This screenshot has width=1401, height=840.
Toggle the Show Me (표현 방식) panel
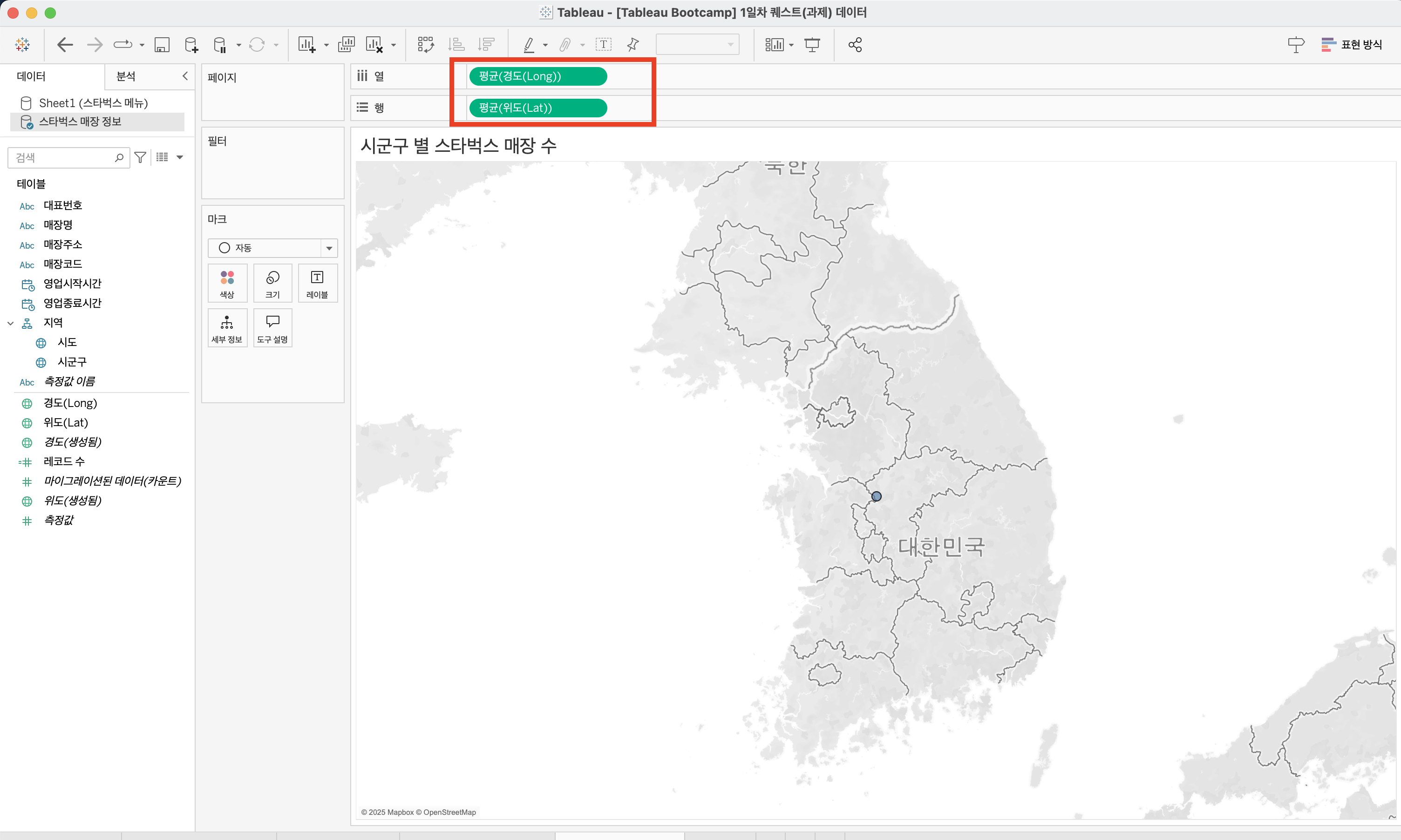1351,45
